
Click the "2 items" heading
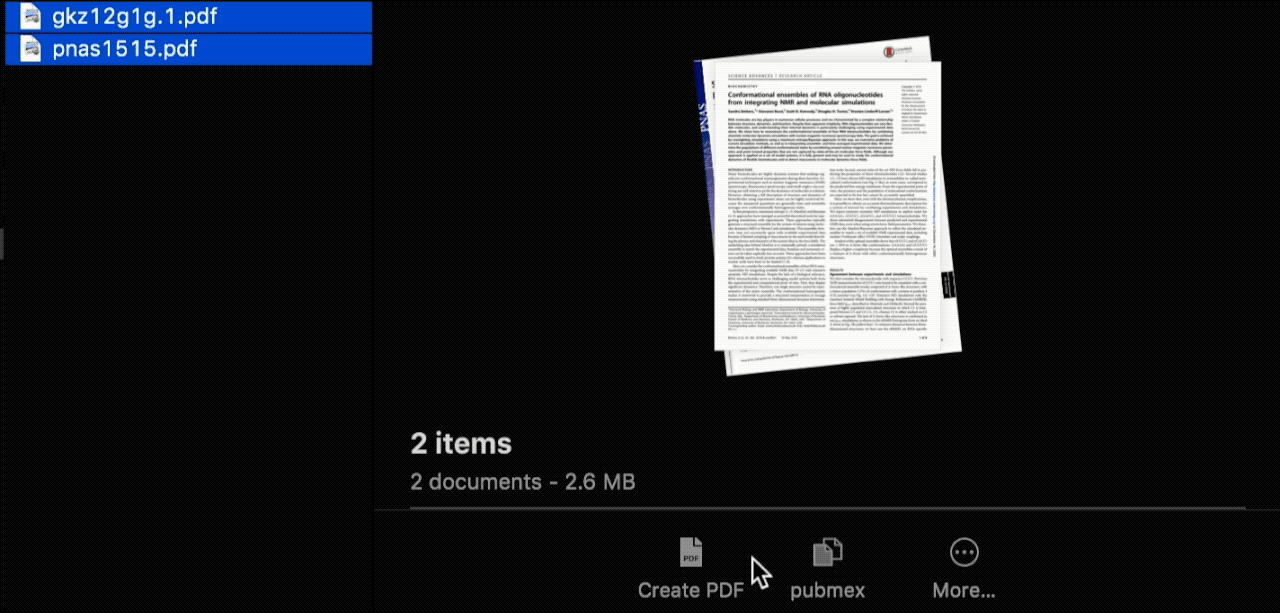click(461, 444)
